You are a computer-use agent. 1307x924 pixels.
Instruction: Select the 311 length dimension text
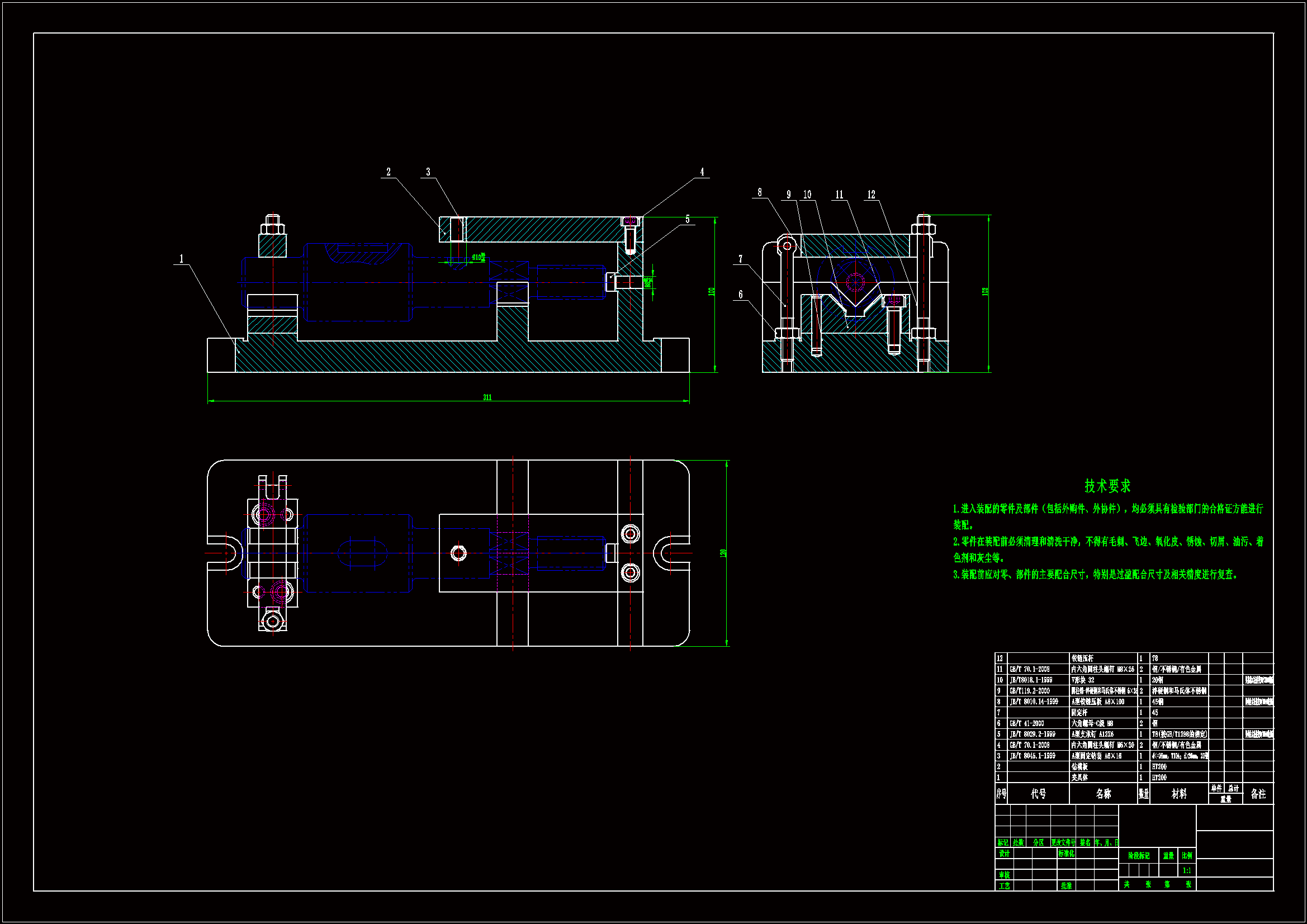click(x=487, y=397)
